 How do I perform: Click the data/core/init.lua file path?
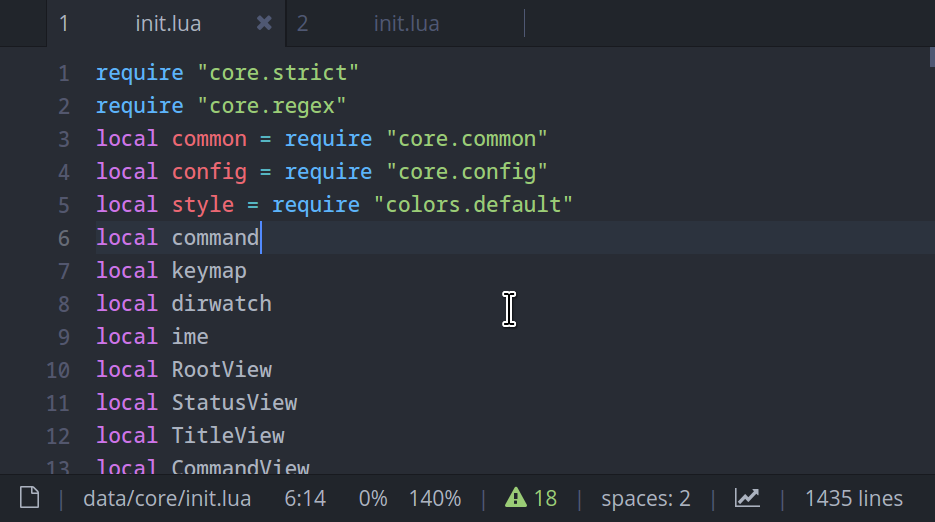pos(167,498)
